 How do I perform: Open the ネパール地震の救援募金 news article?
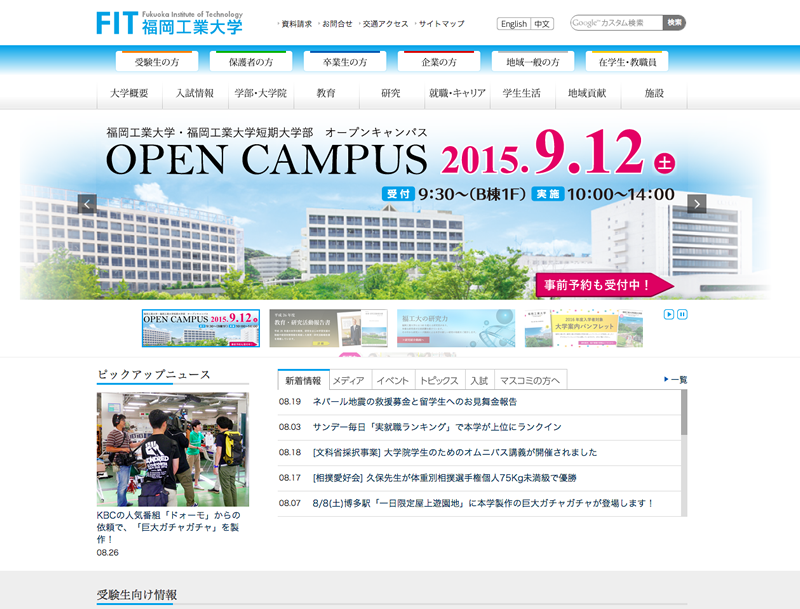414,402
